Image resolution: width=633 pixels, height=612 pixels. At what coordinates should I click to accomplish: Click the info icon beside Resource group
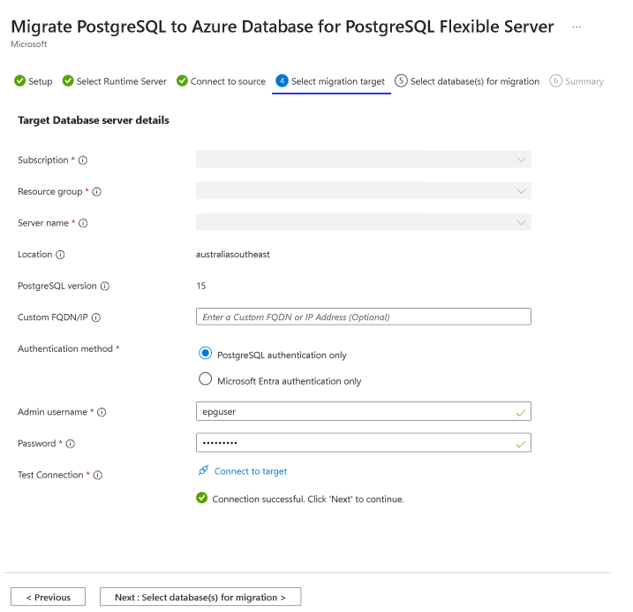click(97, 192)
